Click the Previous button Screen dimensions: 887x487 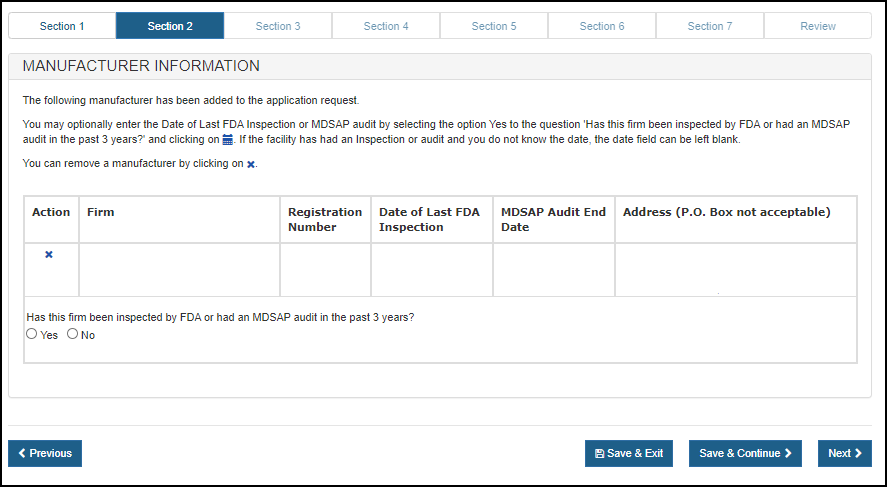point(45,453)
